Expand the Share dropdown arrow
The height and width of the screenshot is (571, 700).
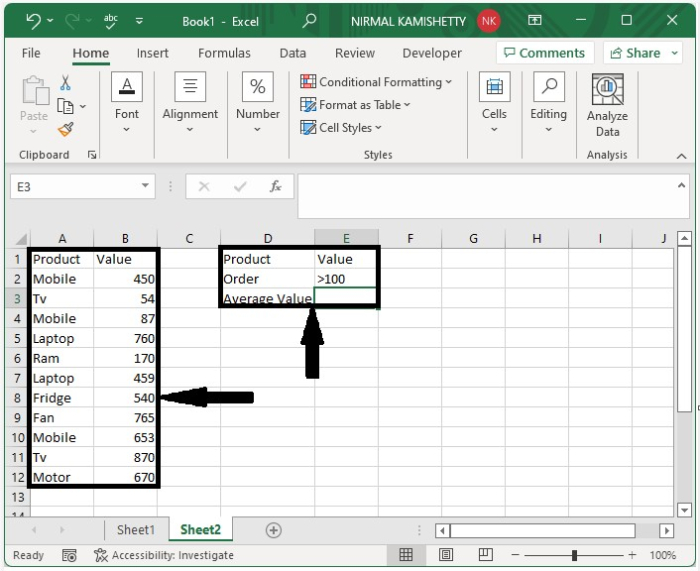[675, 53]
